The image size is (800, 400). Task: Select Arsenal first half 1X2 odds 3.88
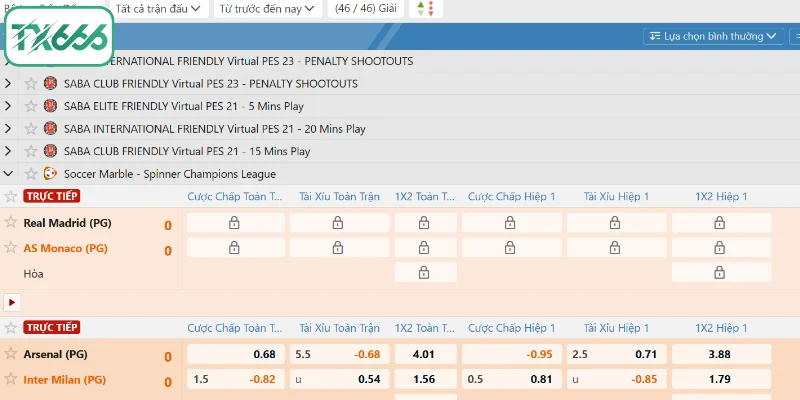(721, 354)
